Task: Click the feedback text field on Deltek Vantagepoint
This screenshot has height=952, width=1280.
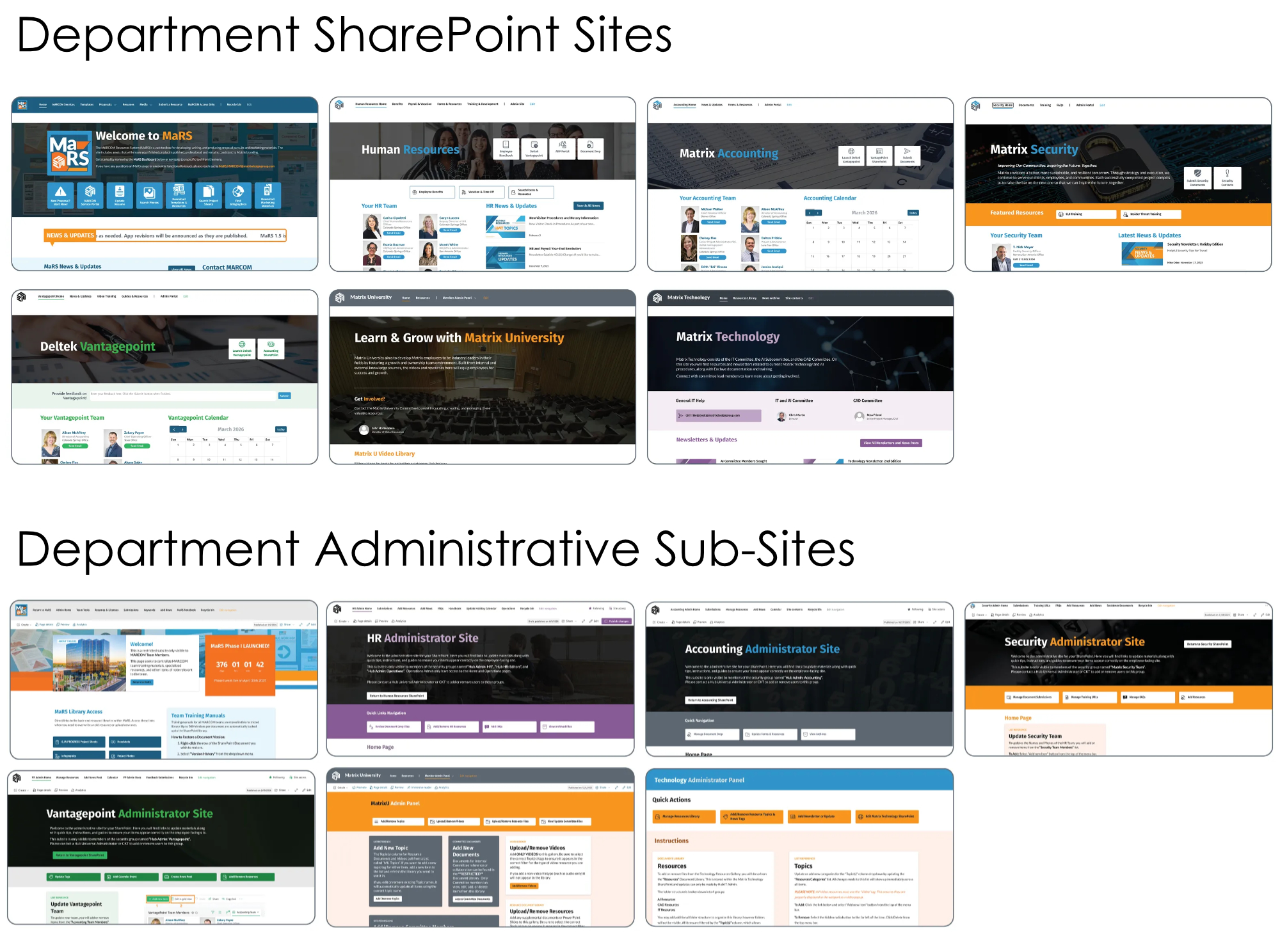Action: coord(182,395)
